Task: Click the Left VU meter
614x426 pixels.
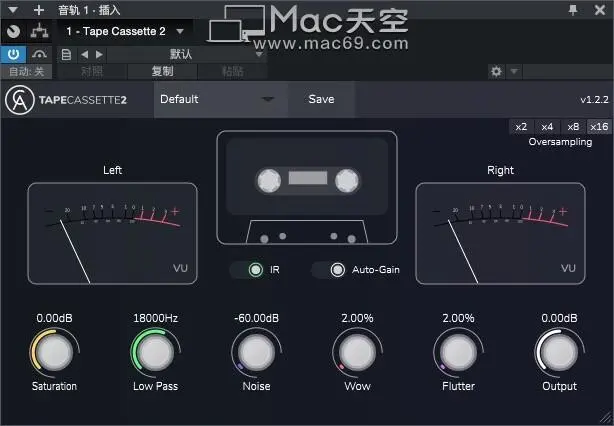Action: [x=112, y=233]
